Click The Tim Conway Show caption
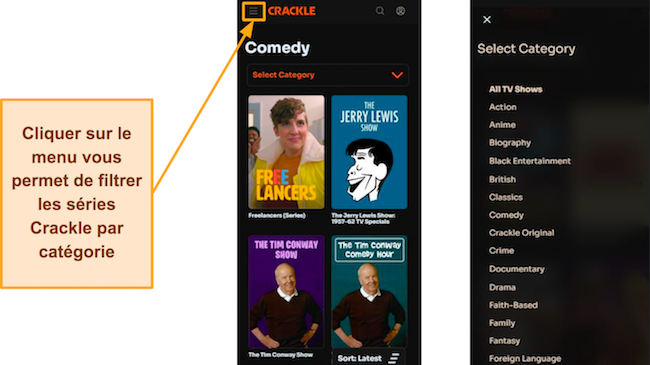 281,355
